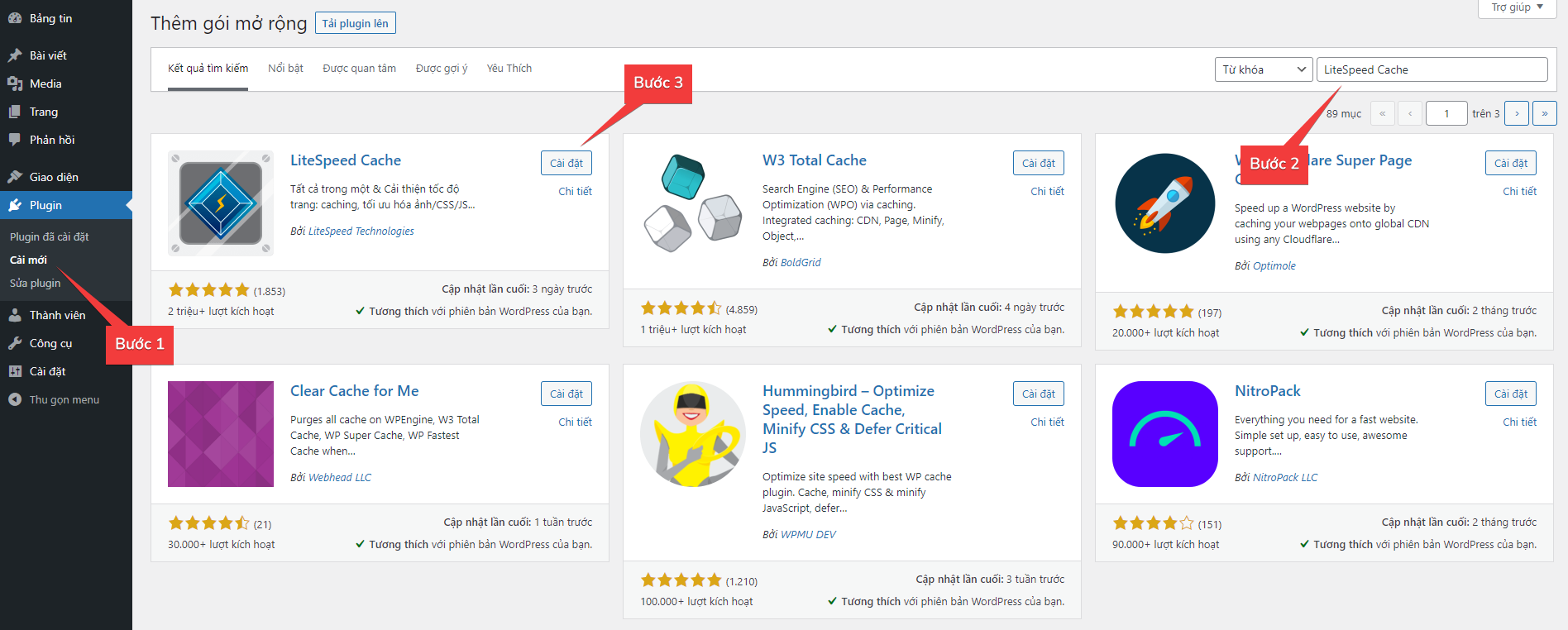Click the Clear Cache for Me thumbnail
This screenshot has width=1568, height=630.
(220, 433)
